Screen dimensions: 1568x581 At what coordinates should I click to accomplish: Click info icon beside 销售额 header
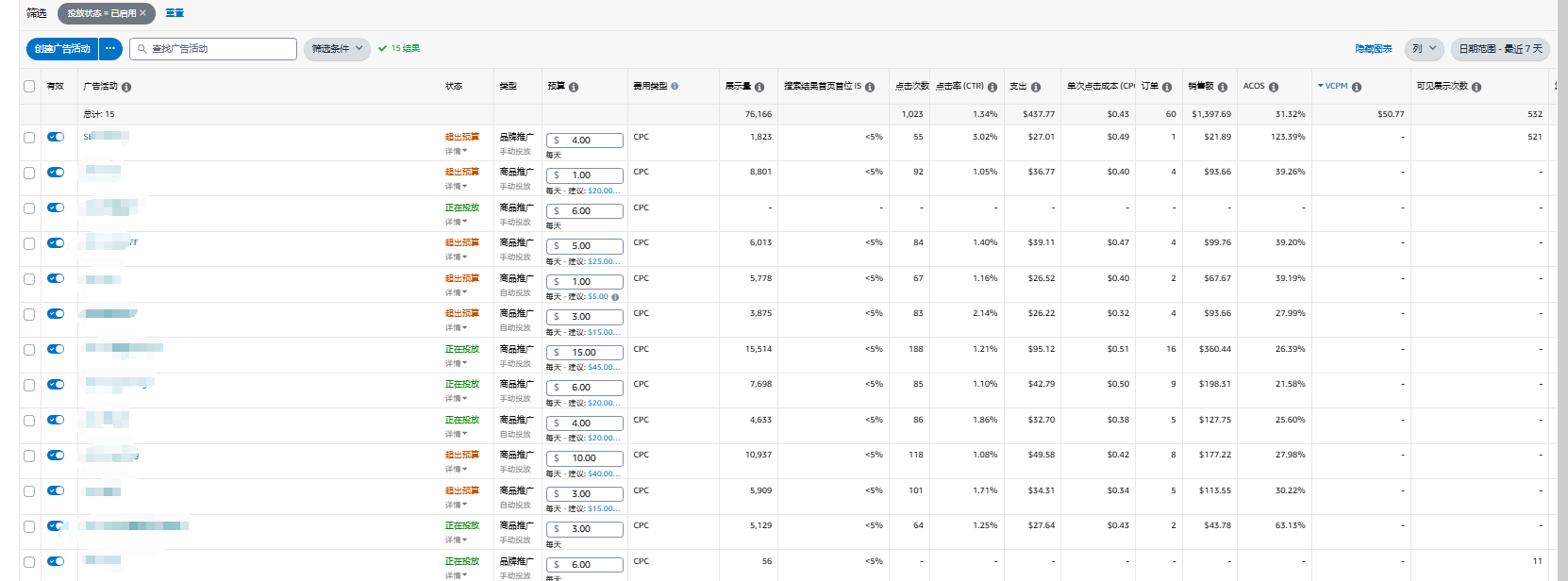pos(1223,87)
